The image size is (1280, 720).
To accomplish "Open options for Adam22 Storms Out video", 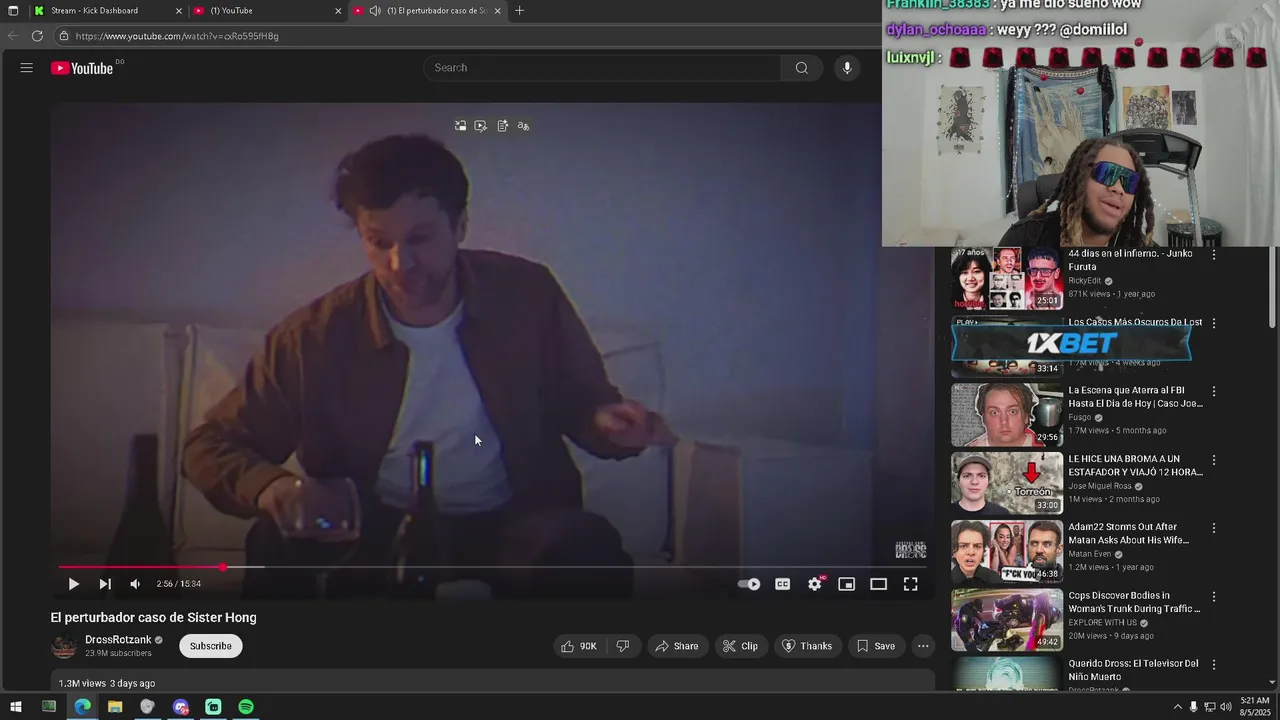I will pos(1214,528).
